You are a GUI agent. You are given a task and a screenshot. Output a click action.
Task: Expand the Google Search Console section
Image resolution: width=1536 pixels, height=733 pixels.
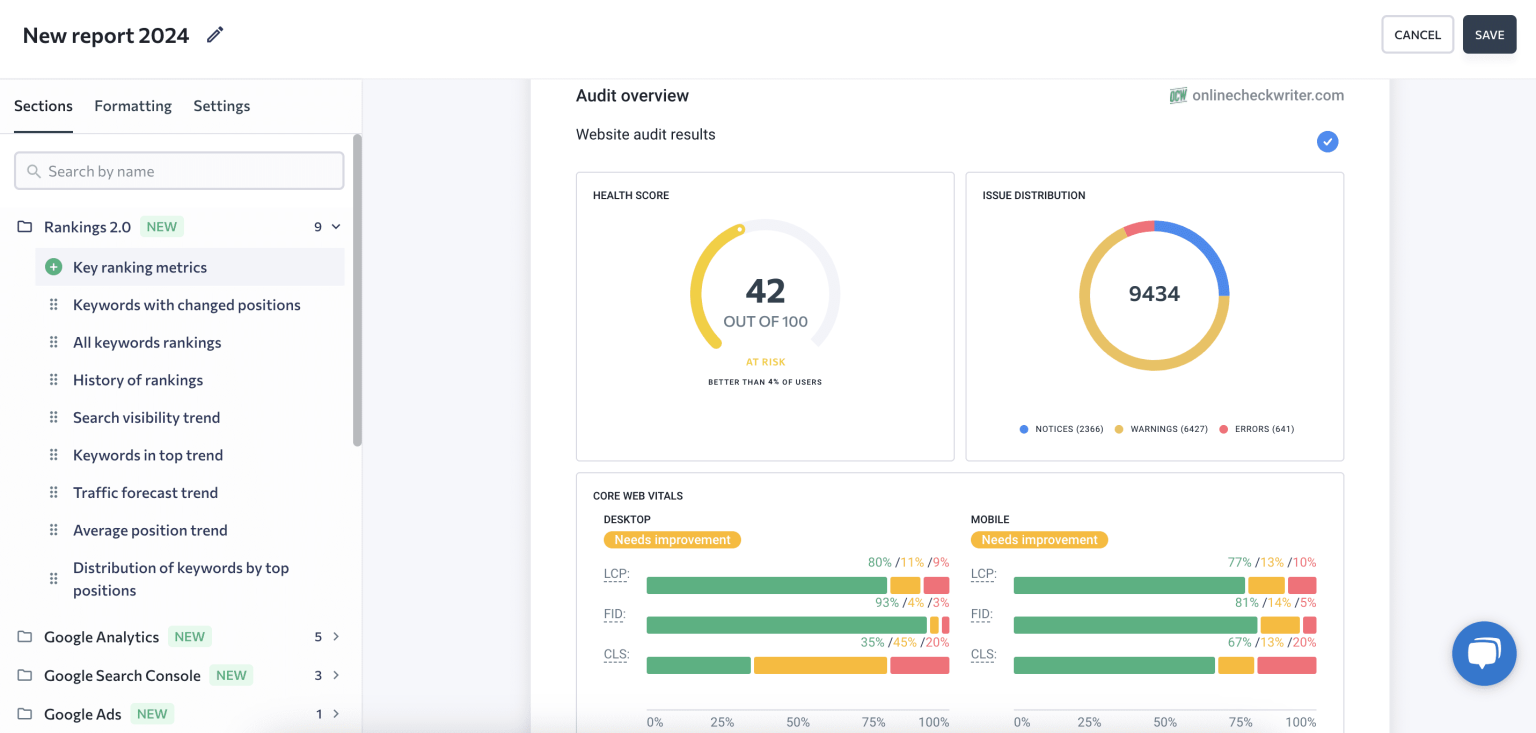(336, 675)
